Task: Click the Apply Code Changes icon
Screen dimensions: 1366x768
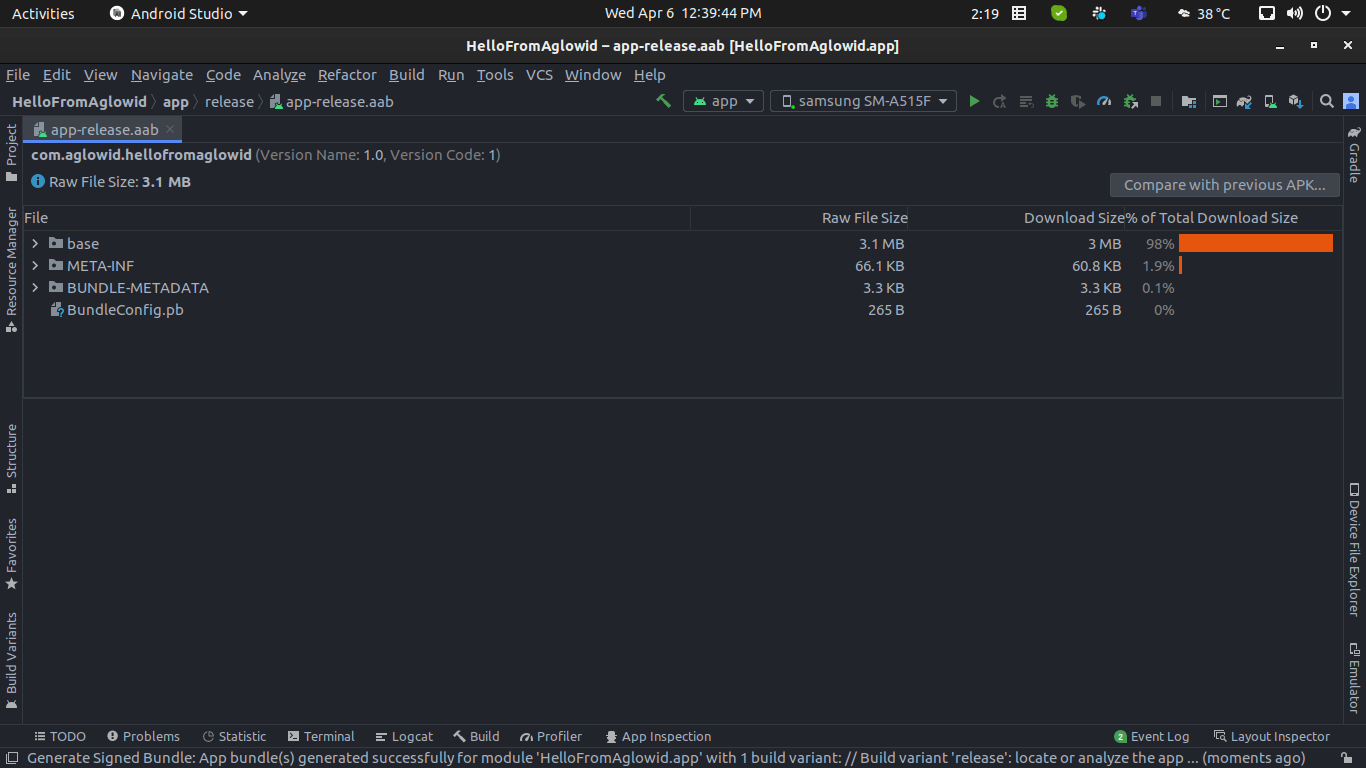Action: click(x=1026, y=101)
